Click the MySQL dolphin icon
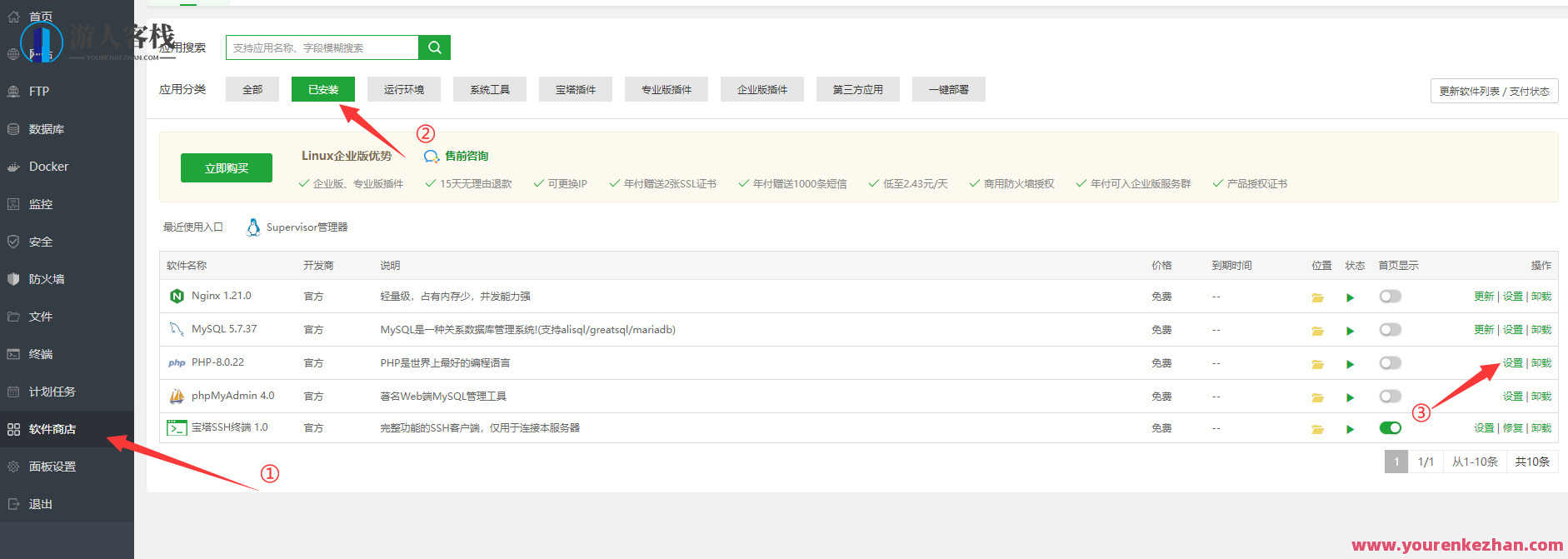1568x559 pixels. click(177, 329)
